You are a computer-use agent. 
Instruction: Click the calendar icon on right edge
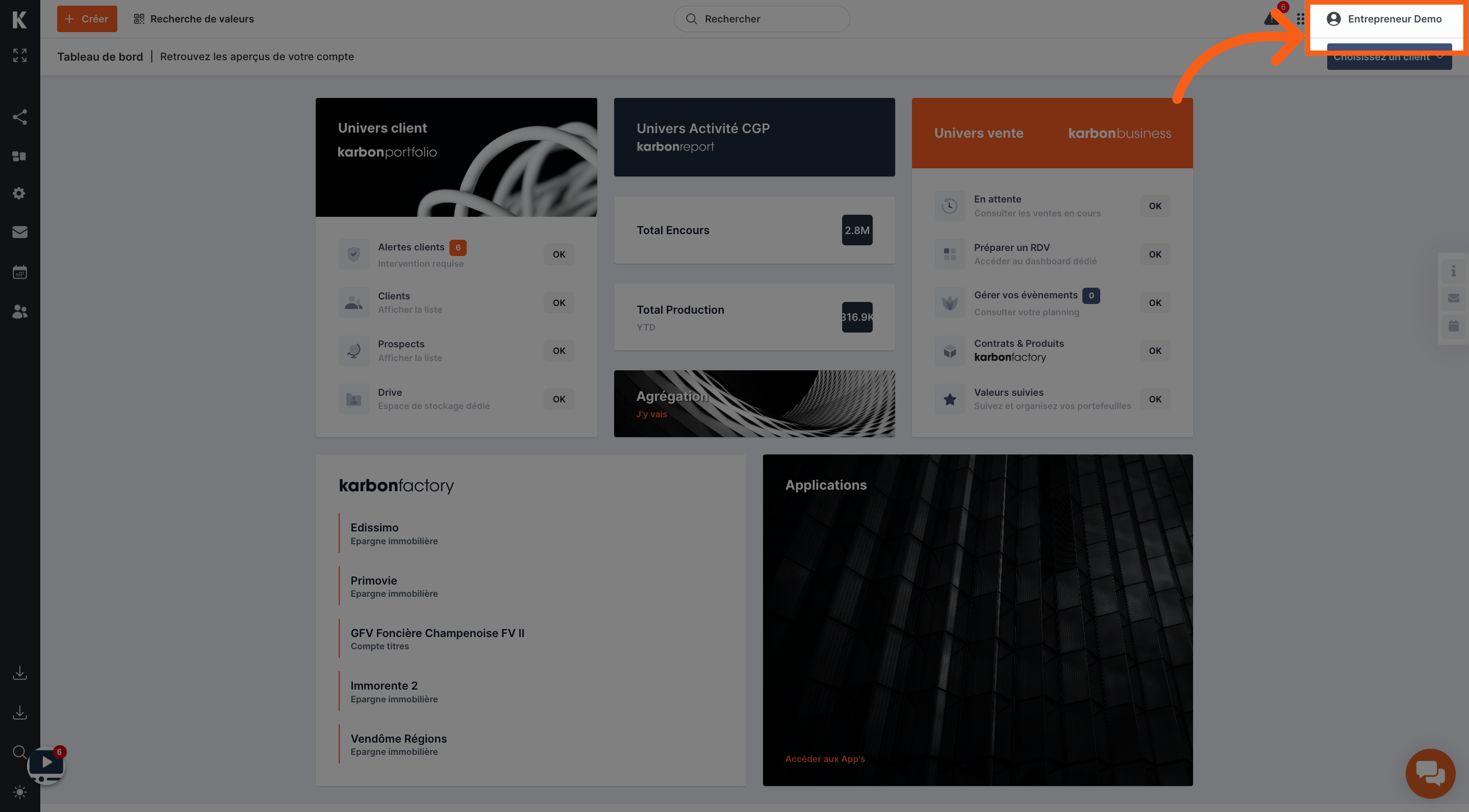point(1454,326)
